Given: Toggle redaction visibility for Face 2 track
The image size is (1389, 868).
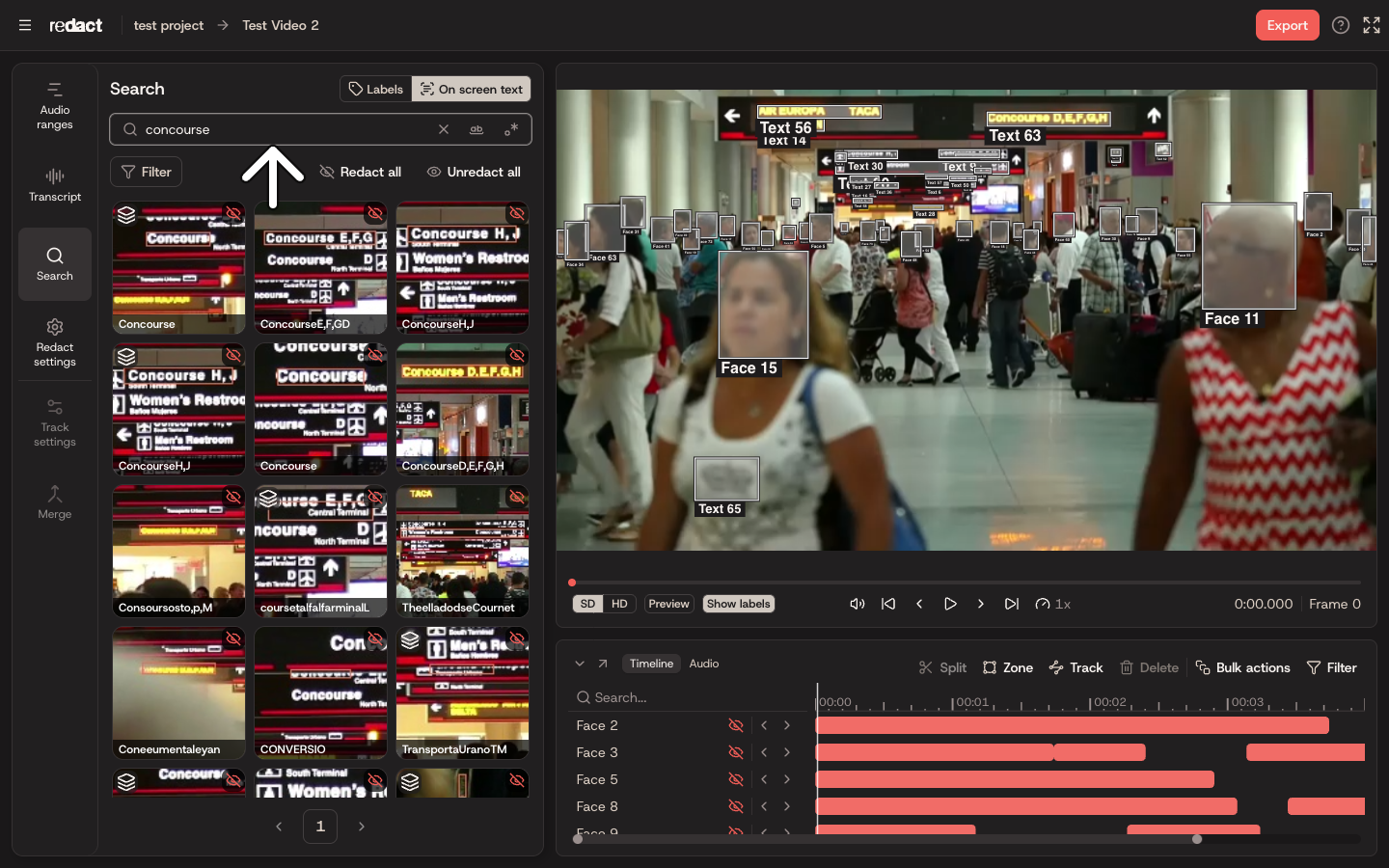Looking at the screenshot, I should coord(736,725).
